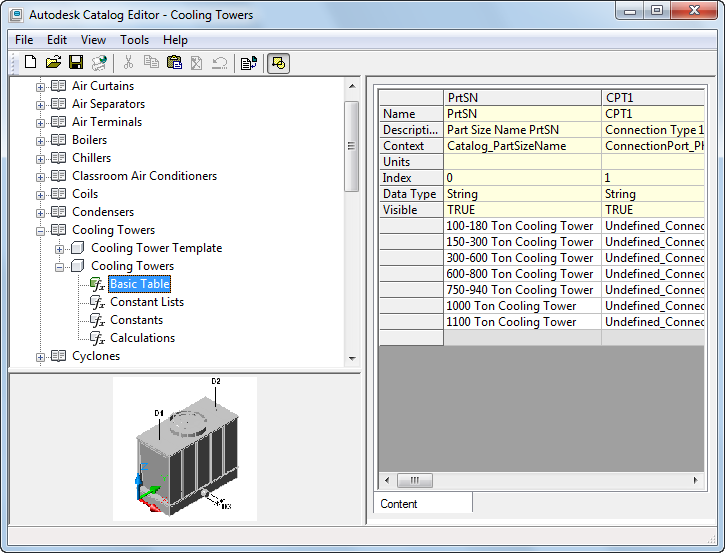
Task: Open the View menu
Action: click(93, 40)
